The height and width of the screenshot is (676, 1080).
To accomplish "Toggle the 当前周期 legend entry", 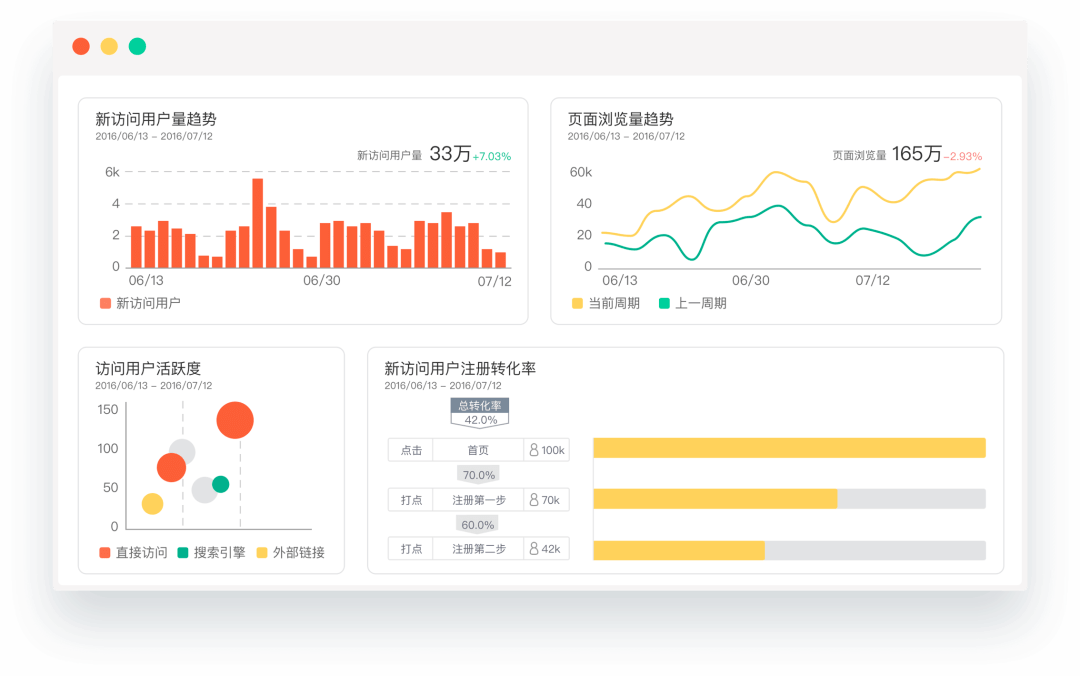I will (606, 303).
